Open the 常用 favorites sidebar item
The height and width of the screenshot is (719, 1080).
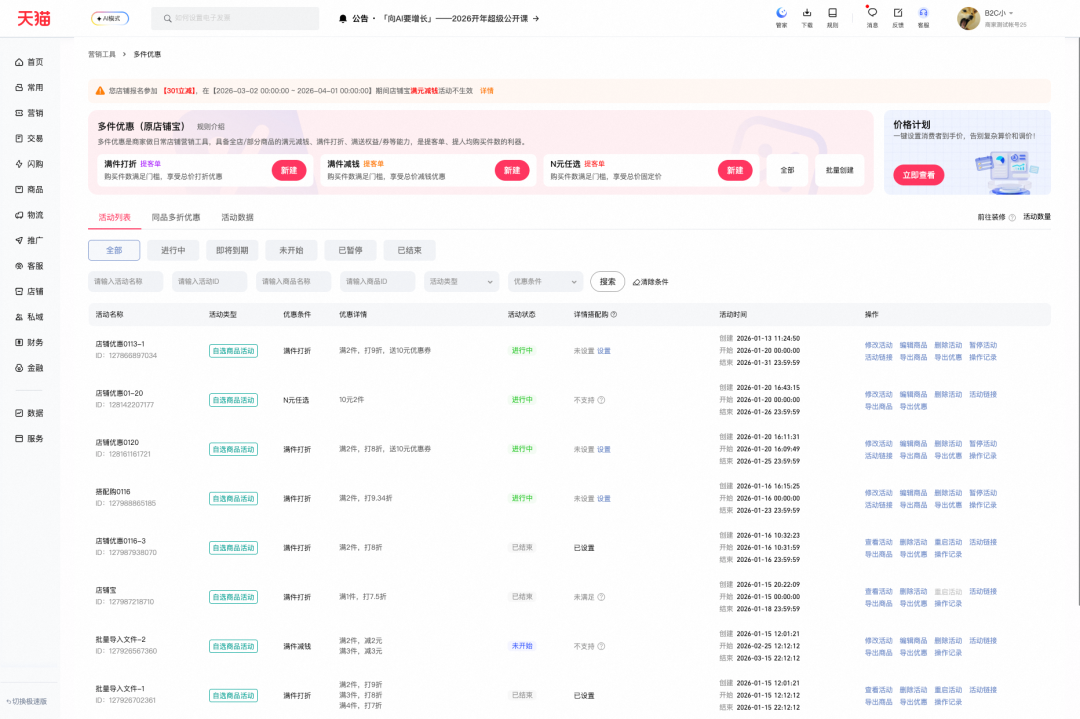pyautogui.click(x=29, y=87)
